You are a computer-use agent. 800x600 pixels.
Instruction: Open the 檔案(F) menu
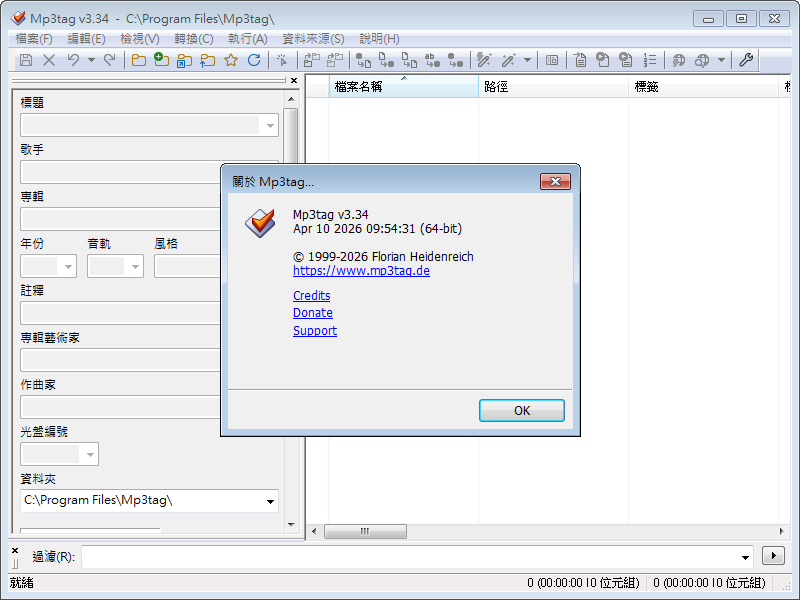click(x=34, y=39)
